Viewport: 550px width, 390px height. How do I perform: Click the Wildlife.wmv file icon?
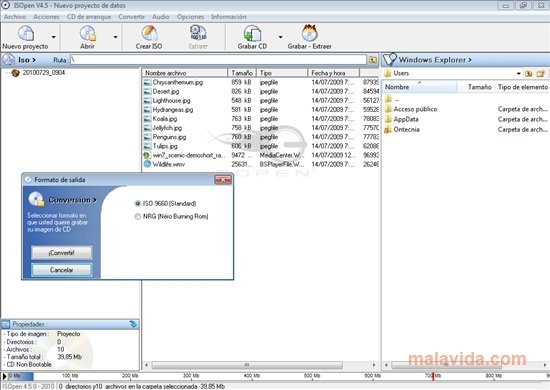point(147,164)
